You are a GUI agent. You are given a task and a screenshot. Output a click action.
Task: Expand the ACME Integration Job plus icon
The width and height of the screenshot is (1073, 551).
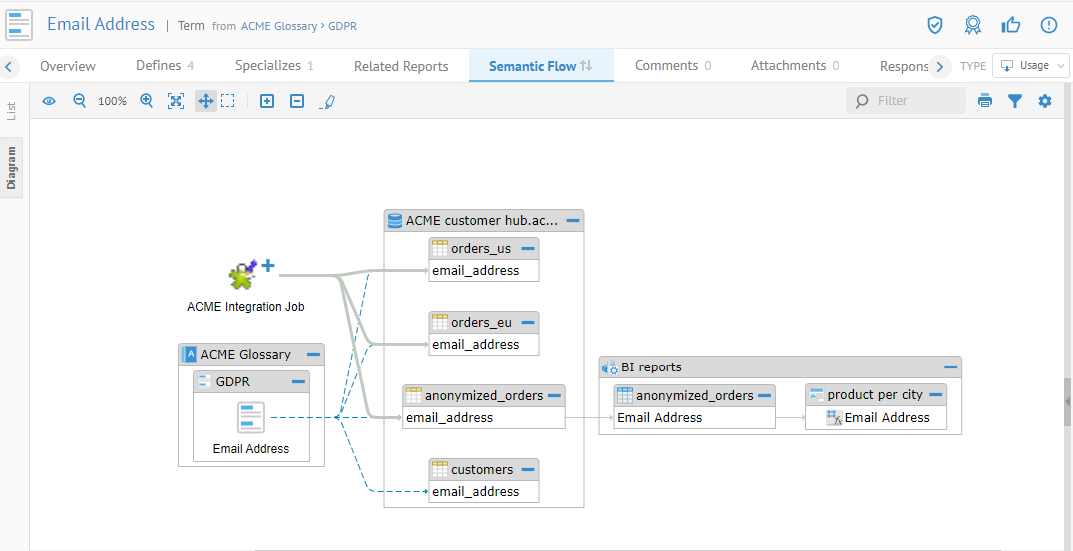click(268, 266)
